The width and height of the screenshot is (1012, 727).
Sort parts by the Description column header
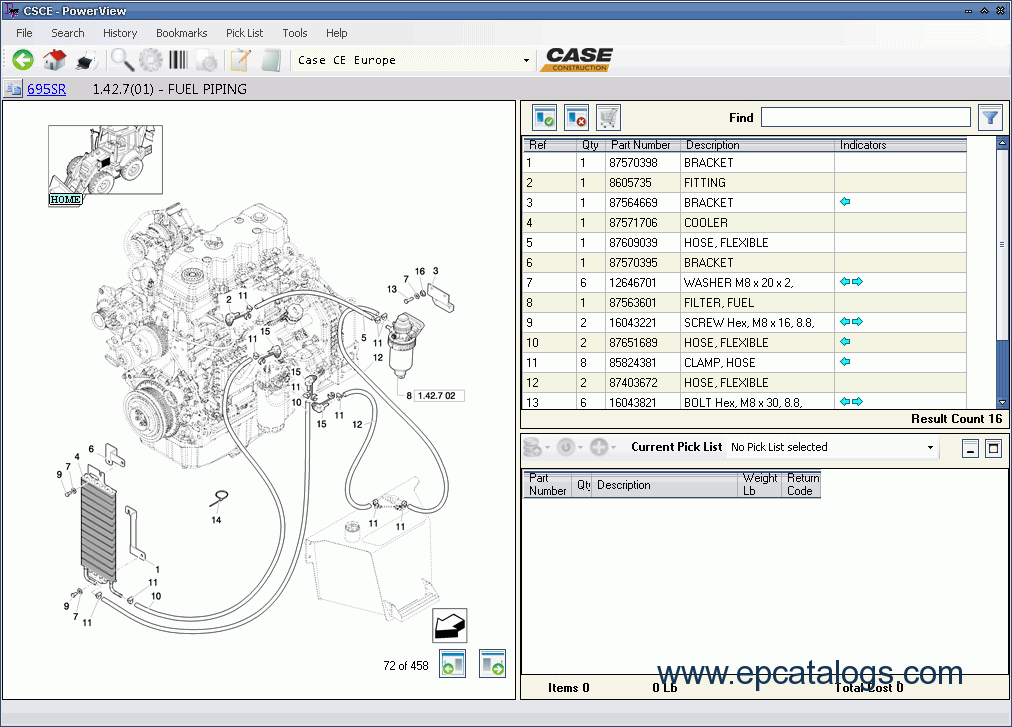pyautogui.click(x=757, y=145)
